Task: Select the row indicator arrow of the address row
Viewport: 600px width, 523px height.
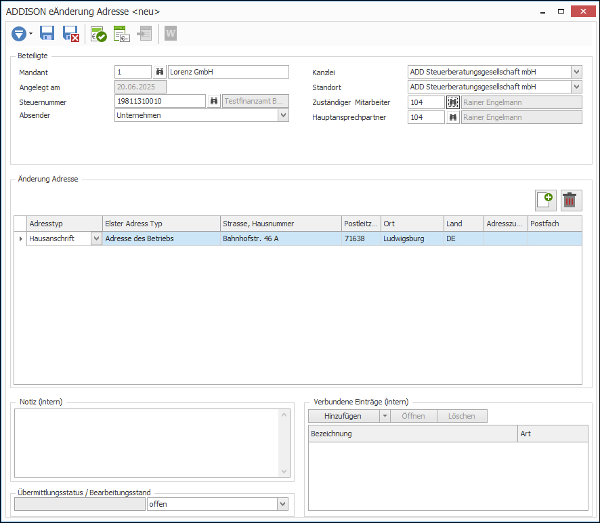Action: (20, 238)
